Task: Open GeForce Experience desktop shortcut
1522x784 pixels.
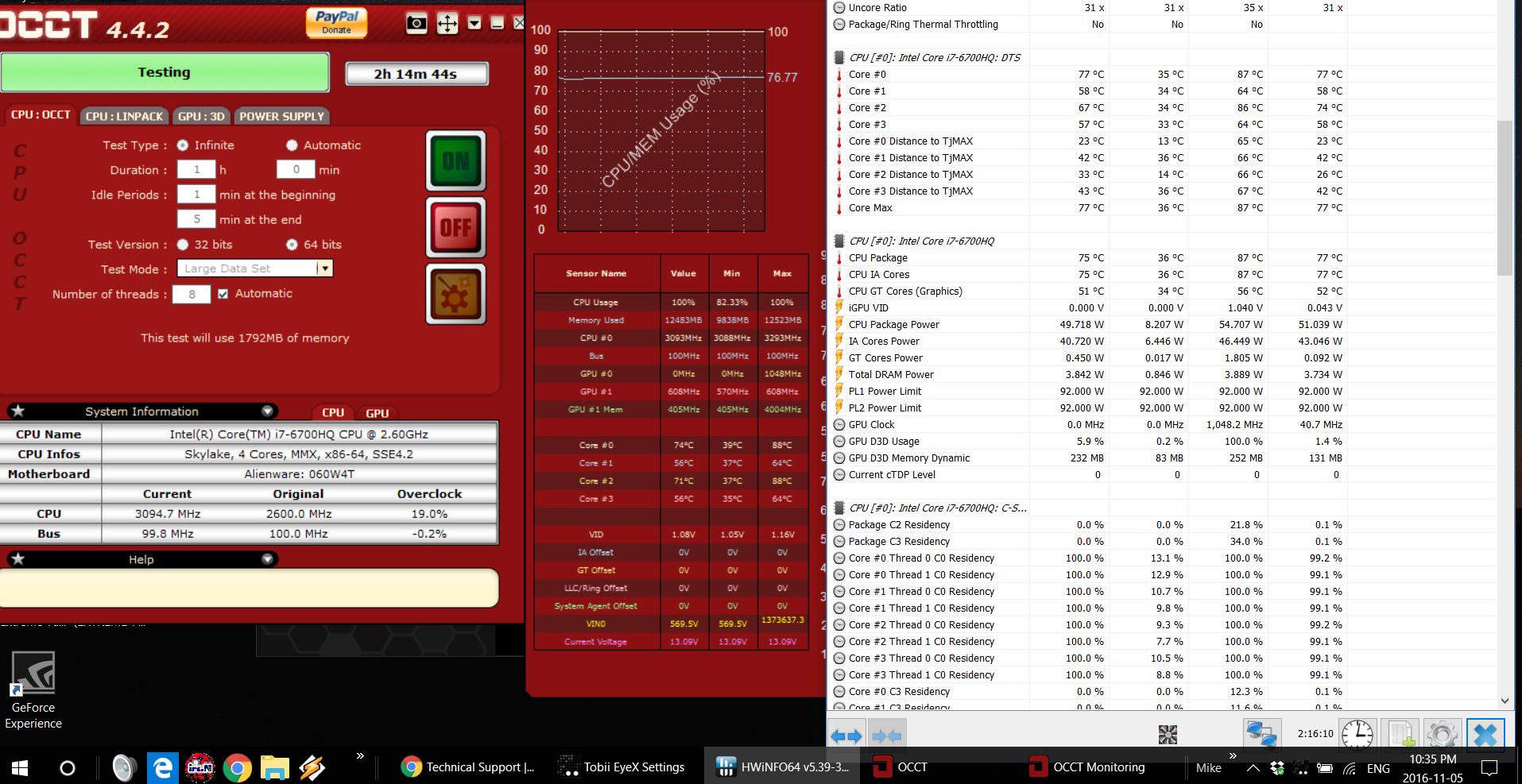Action: click(33, 689)
